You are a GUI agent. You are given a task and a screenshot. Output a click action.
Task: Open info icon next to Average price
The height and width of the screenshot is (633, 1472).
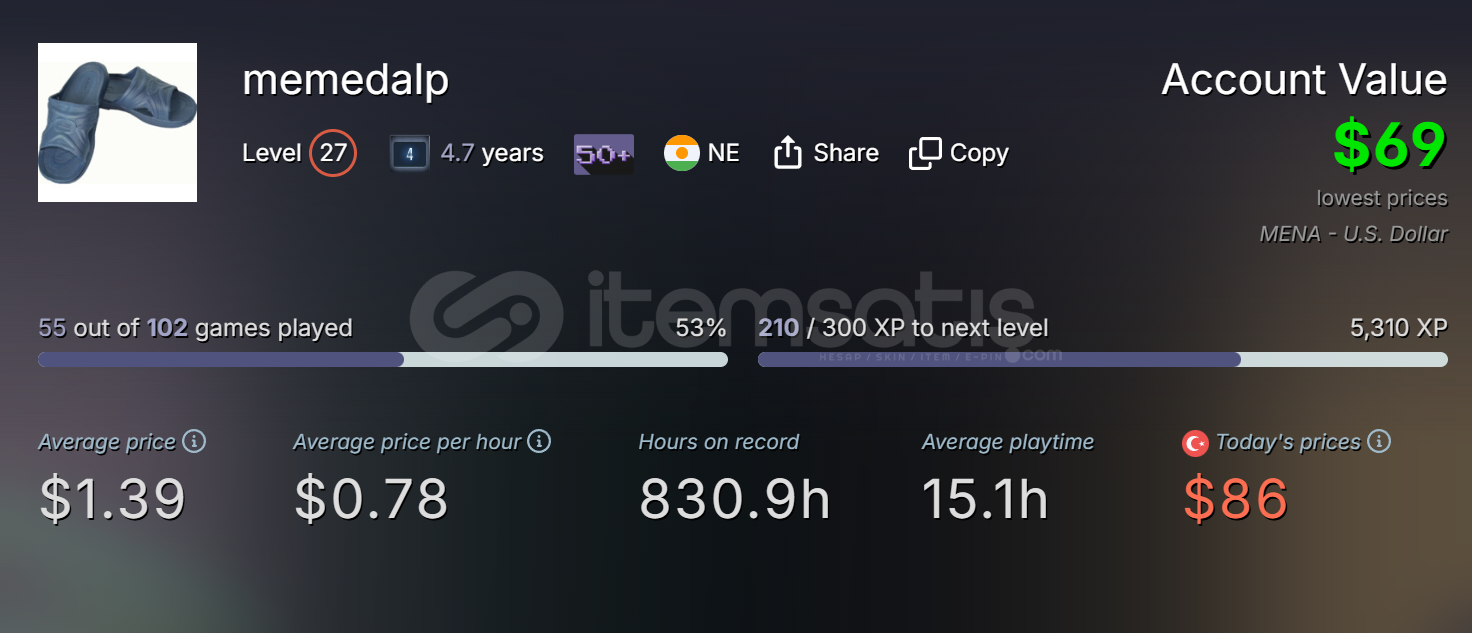click(x=195, y=441)
